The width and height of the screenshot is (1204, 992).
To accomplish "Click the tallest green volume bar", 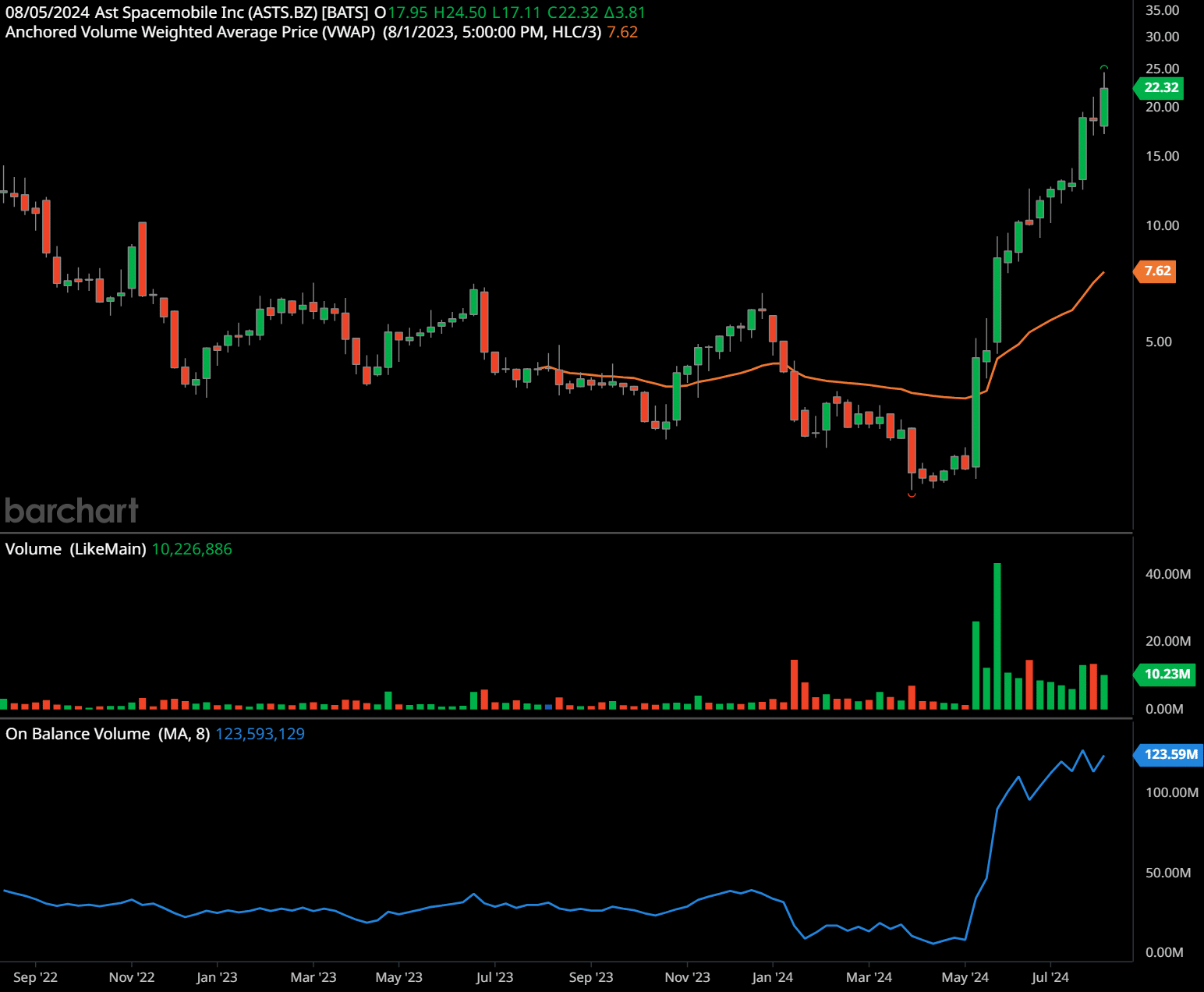I will [x=997, y=636].
